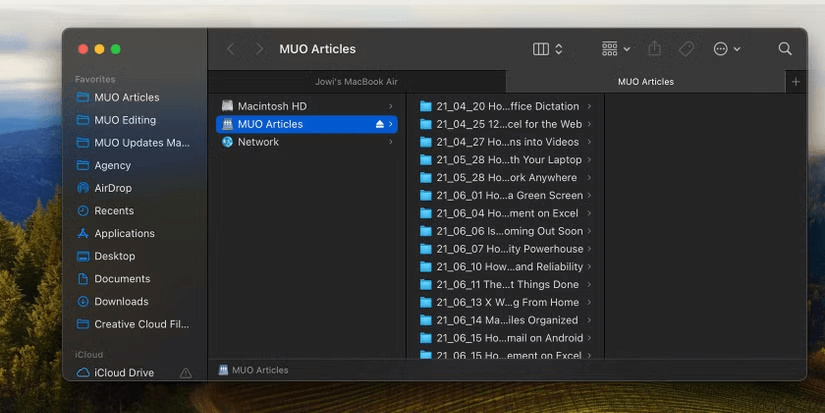Open MUO Editing in sidebar
Image resolution: width=825 pixels, height=413 pixels.
pyautogui.click(x=125, y=120)
